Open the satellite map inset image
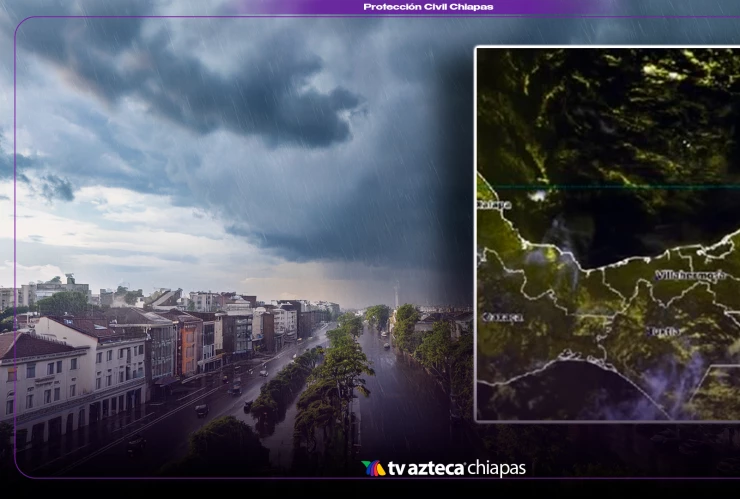 click(x=607, y=234)
